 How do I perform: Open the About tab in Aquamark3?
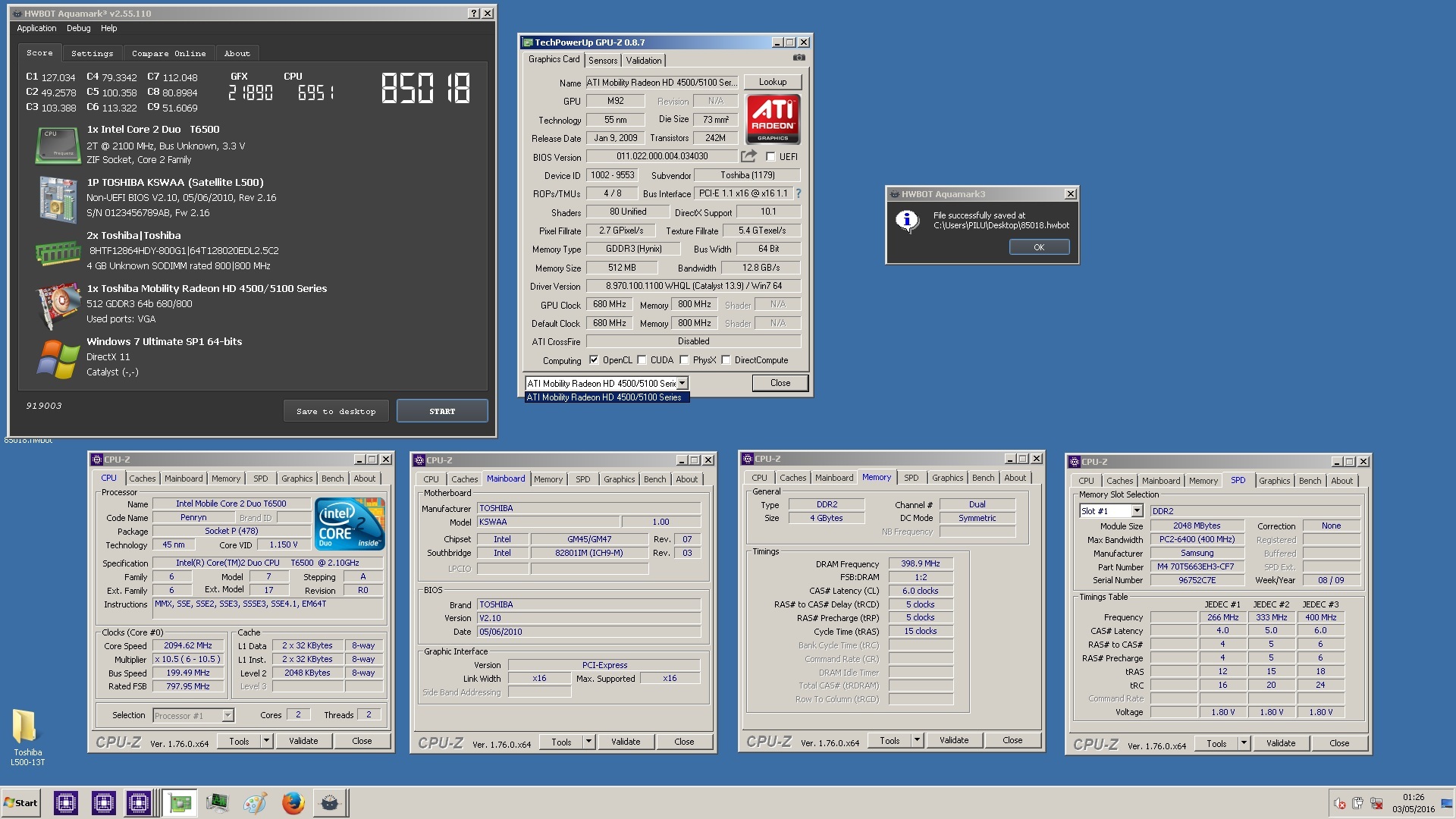[x=237, y=54]
